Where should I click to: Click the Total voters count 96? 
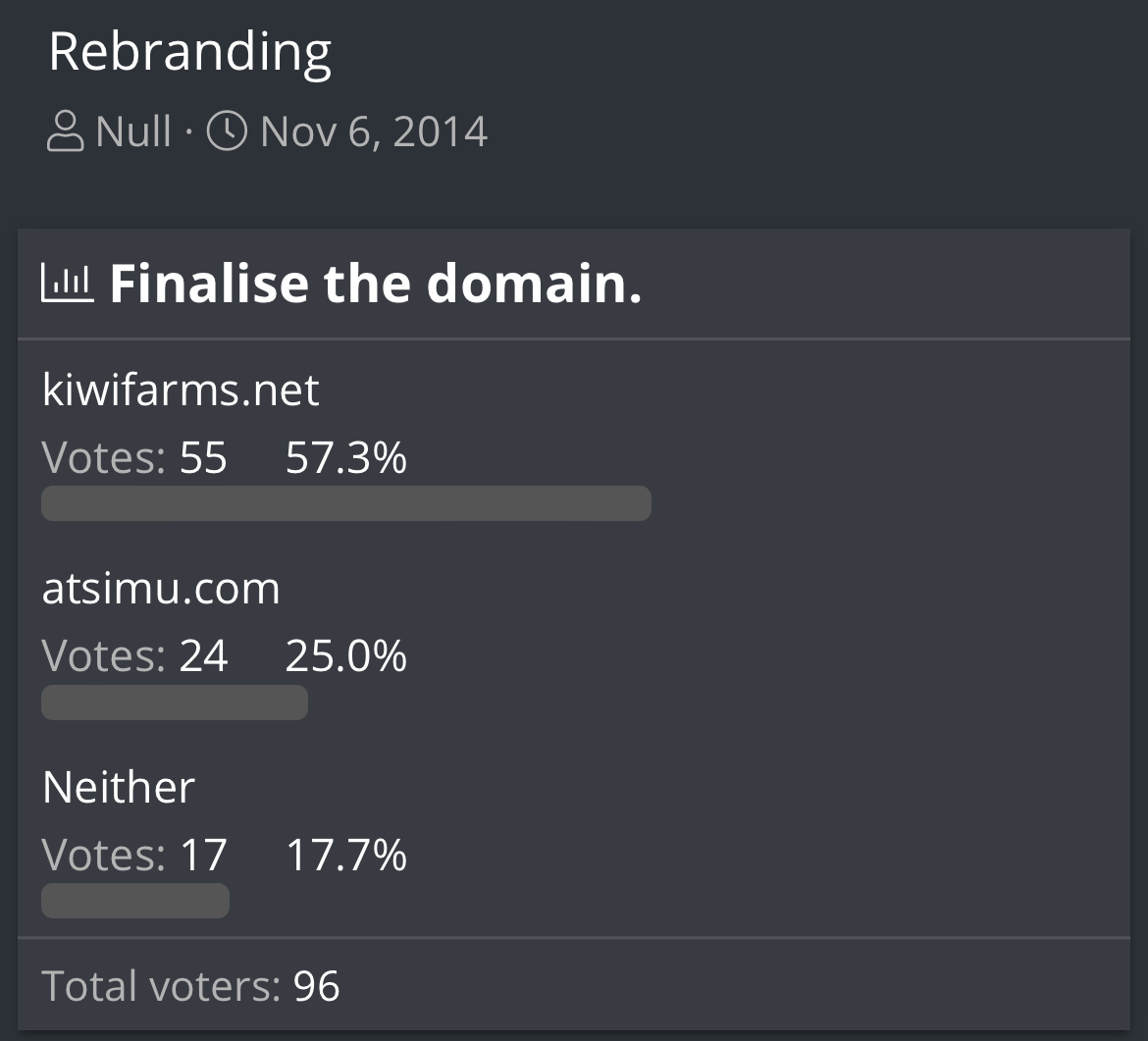point(316,985)
